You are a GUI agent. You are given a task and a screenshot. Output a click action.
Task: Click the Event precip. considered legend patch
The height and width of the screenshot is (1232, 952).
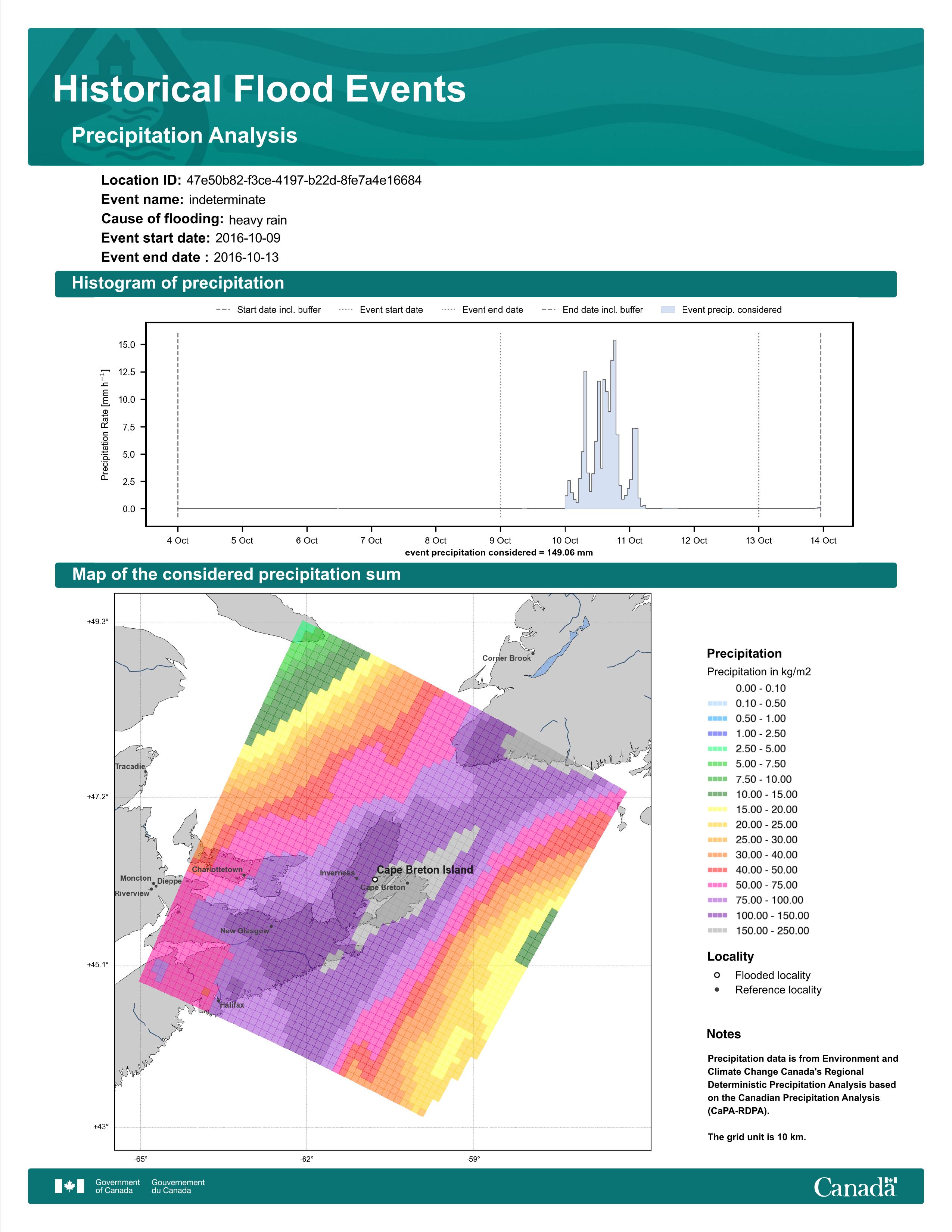point(668,310)
